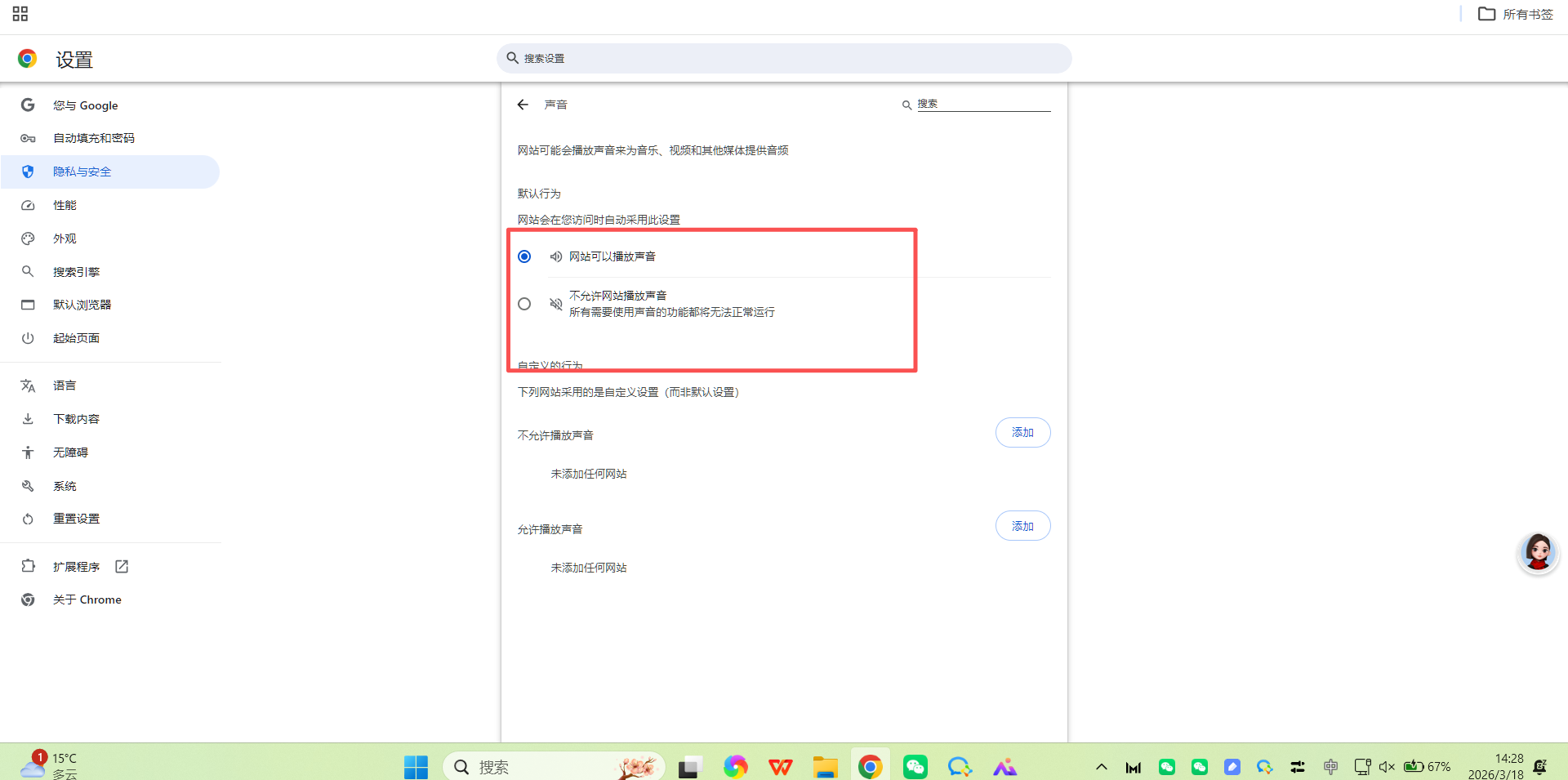Click the wrench icon for 系统
The width and height of the screenshot is (1568, 780).
(x=28, y=486)
